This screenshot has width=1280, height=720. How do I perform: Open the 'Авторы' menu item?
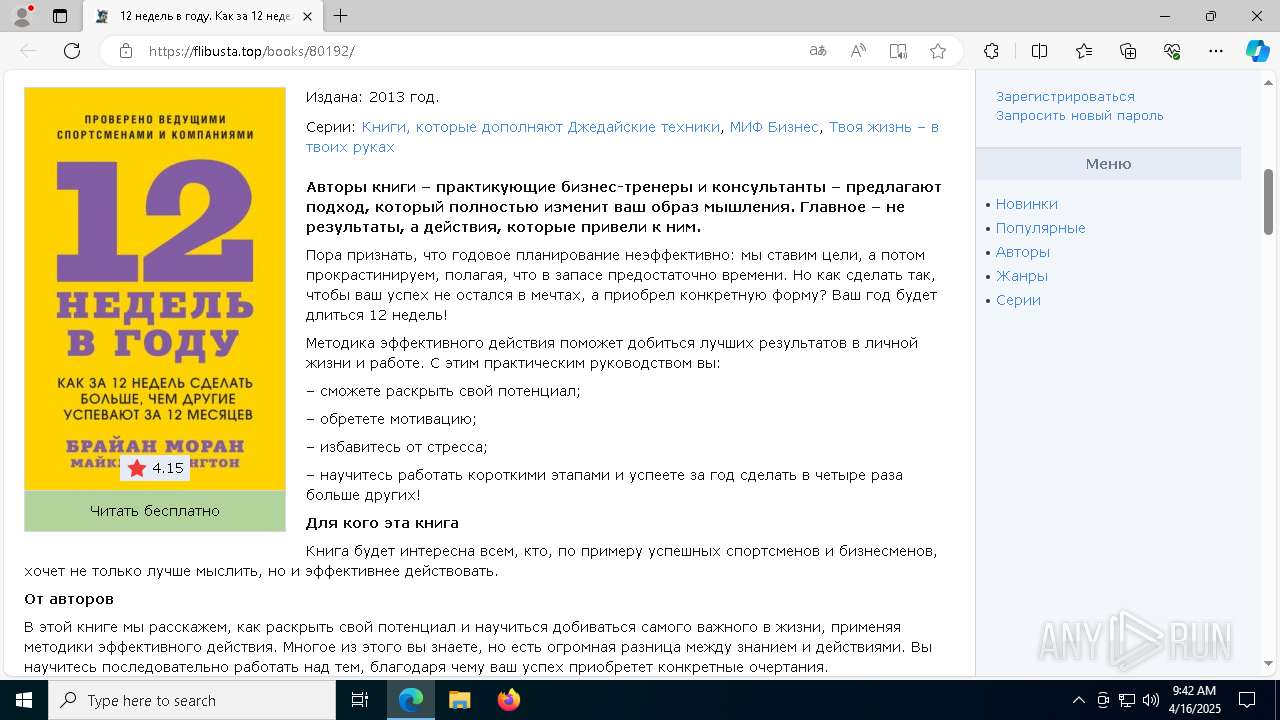click(1023, 252)
